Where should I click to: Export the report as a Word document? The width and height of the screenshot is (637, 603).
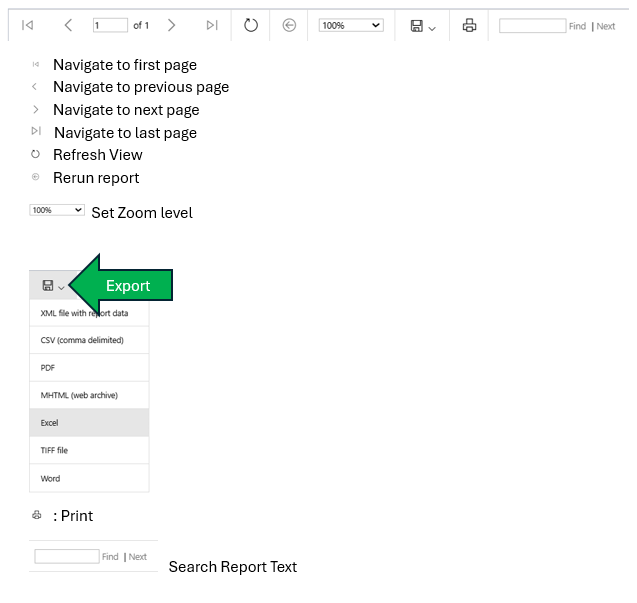[50, 478]
